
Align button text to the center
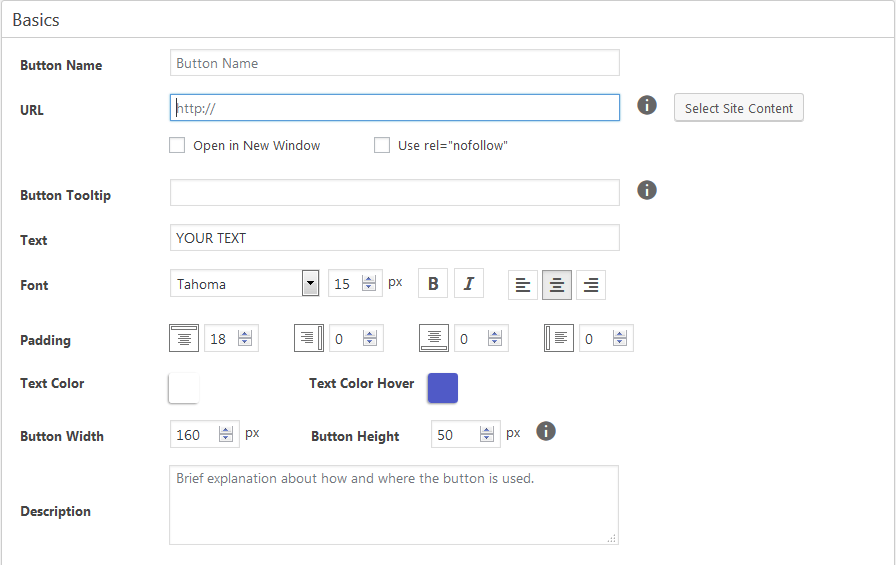tap(557, 285)
